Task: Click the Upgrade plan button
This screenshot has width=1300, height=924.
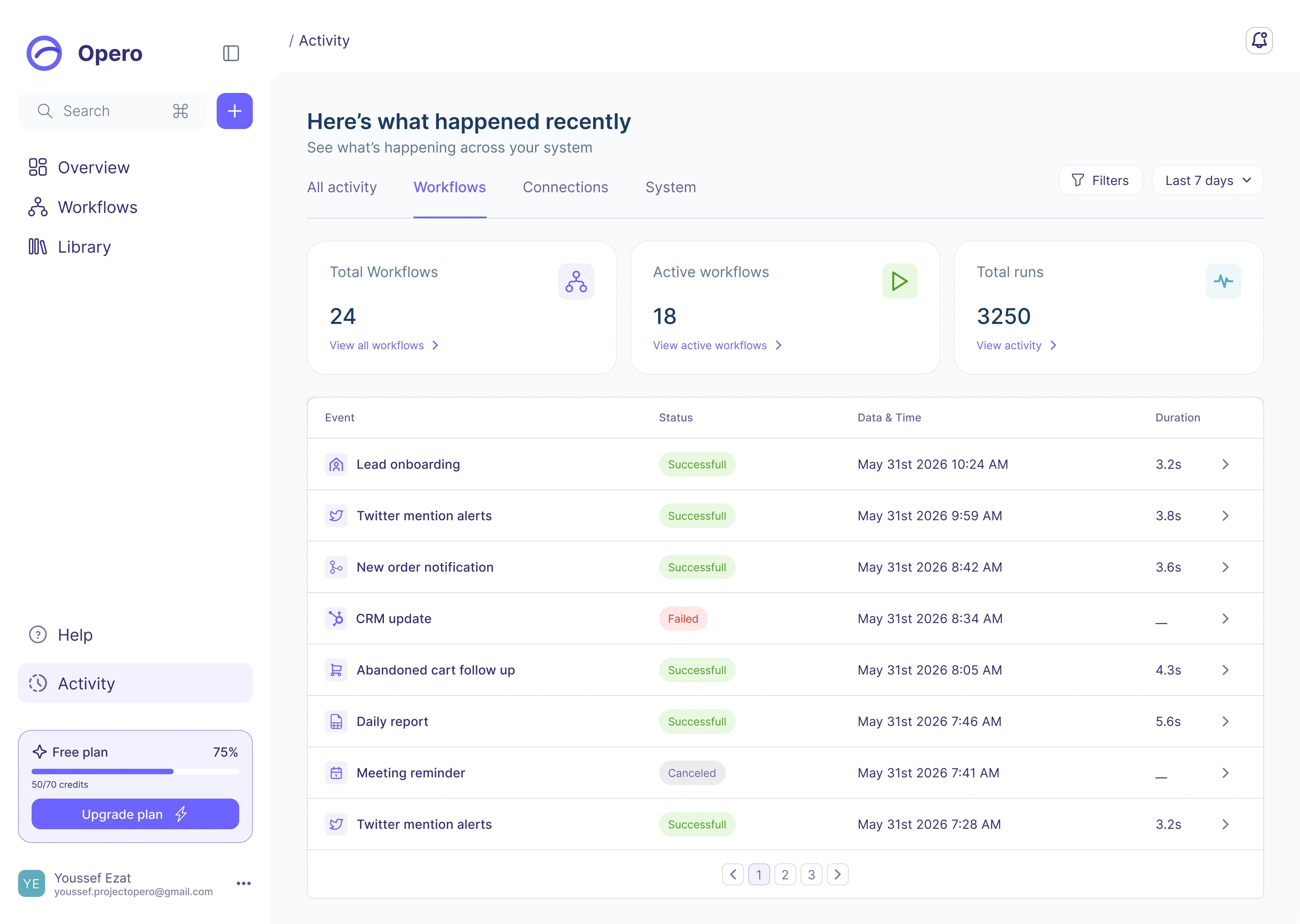Action: click(135, 814)
